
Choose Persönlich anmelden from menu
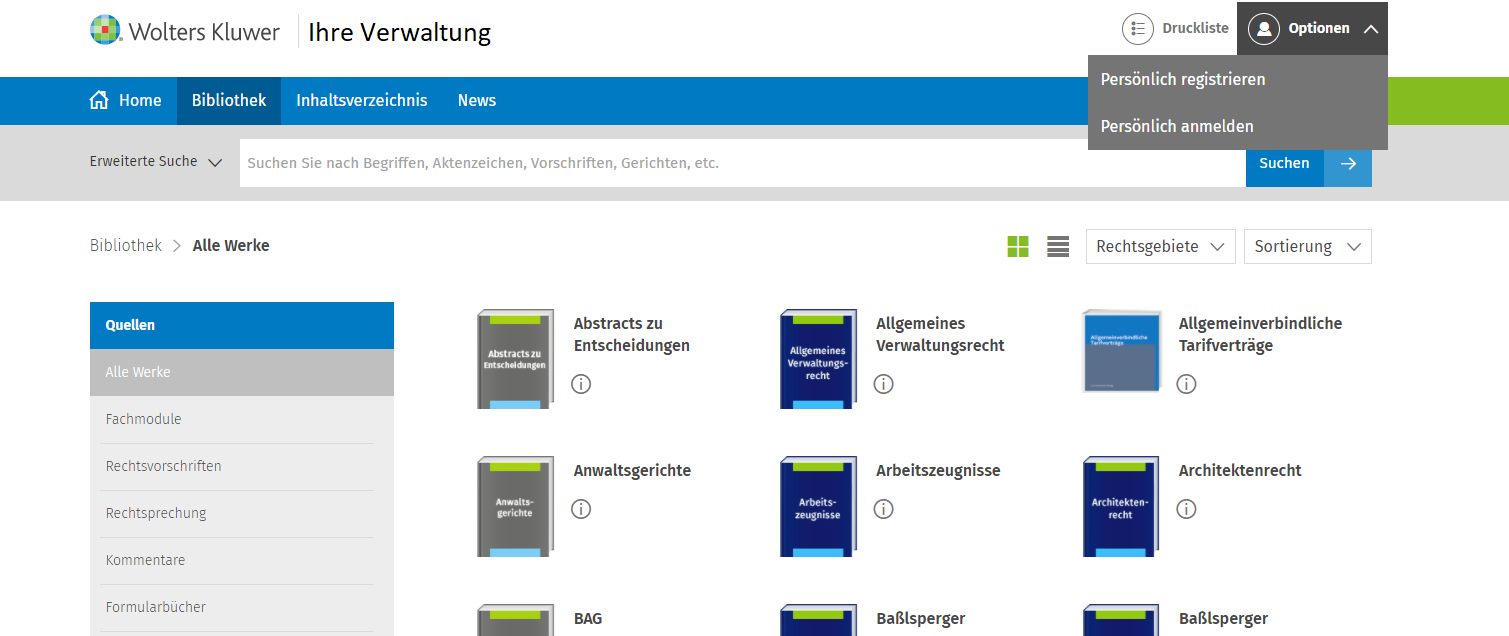coord(1177,127)
